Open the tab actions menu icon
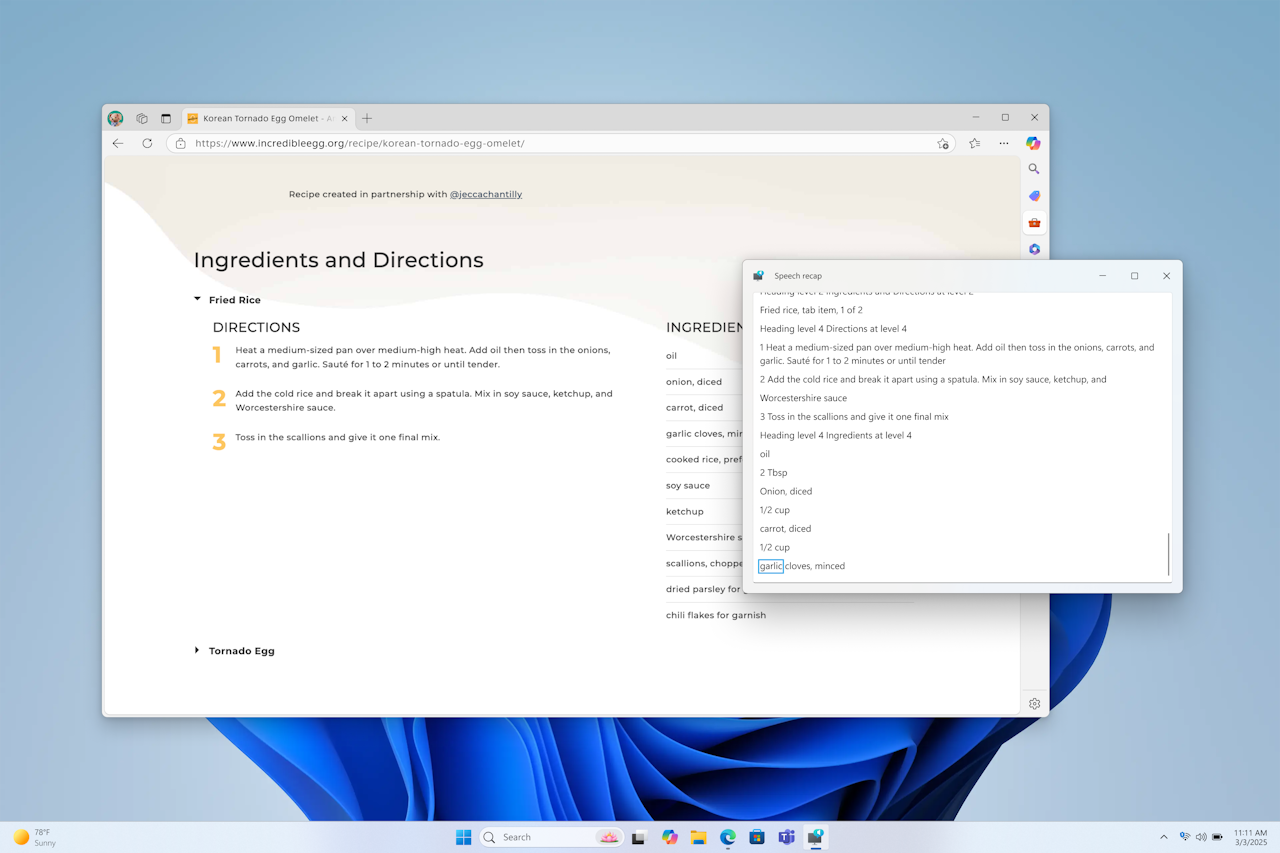 point(166,118)
